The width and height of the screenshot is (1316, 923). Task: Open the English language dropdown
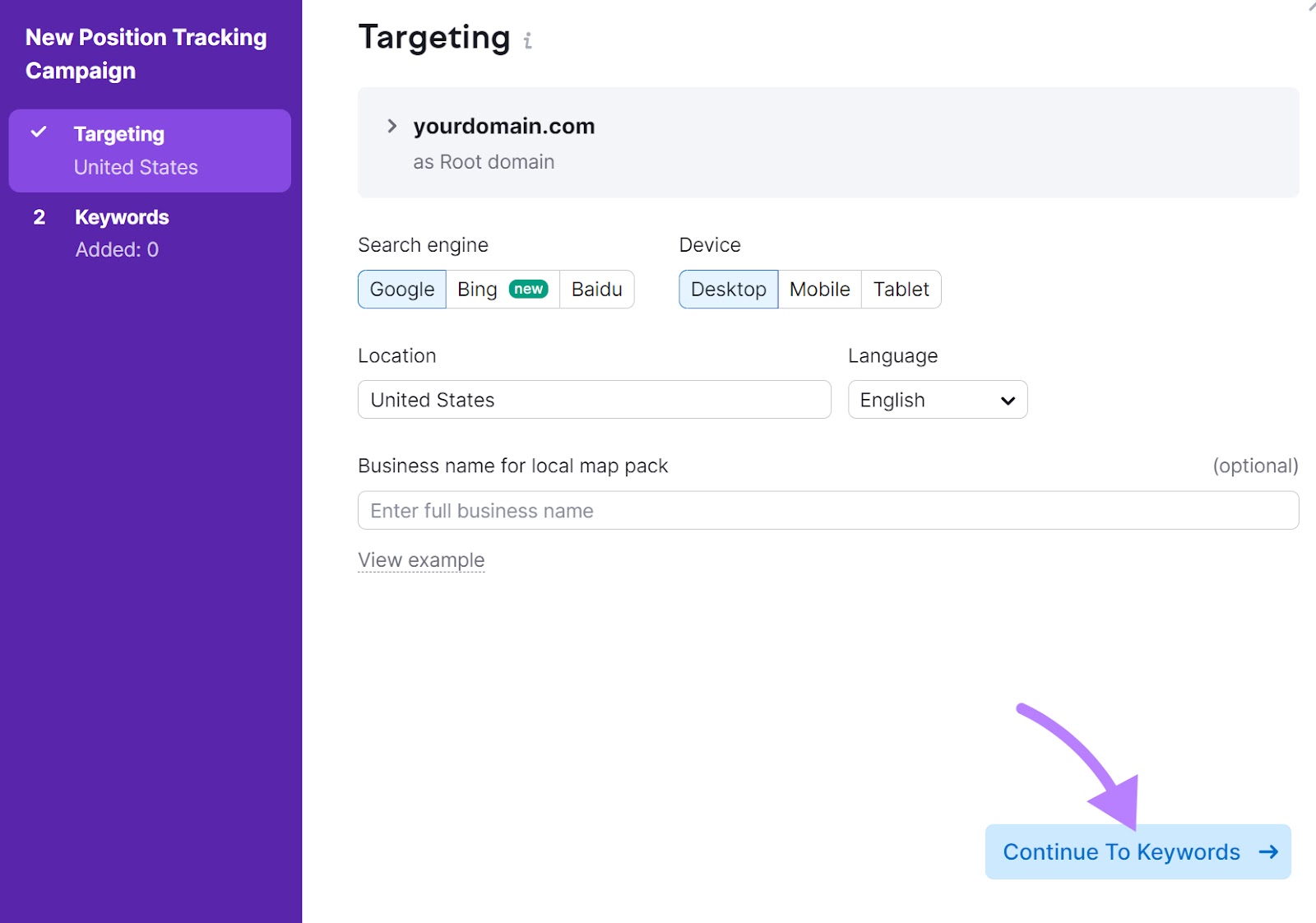coord(937,400)
